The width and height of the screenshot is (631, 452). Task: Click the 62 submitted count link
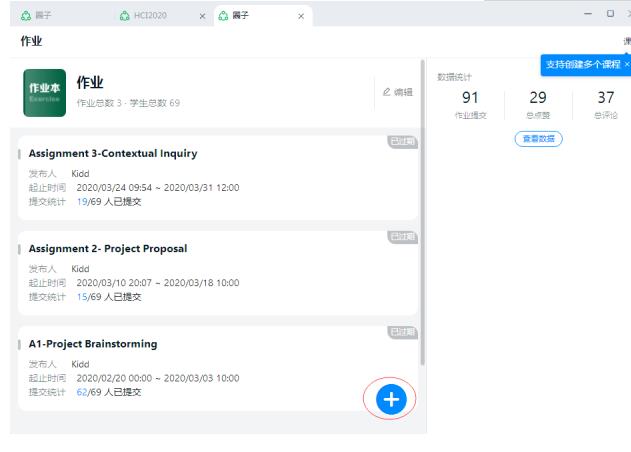pyautogui.click(x=82, y=391)
